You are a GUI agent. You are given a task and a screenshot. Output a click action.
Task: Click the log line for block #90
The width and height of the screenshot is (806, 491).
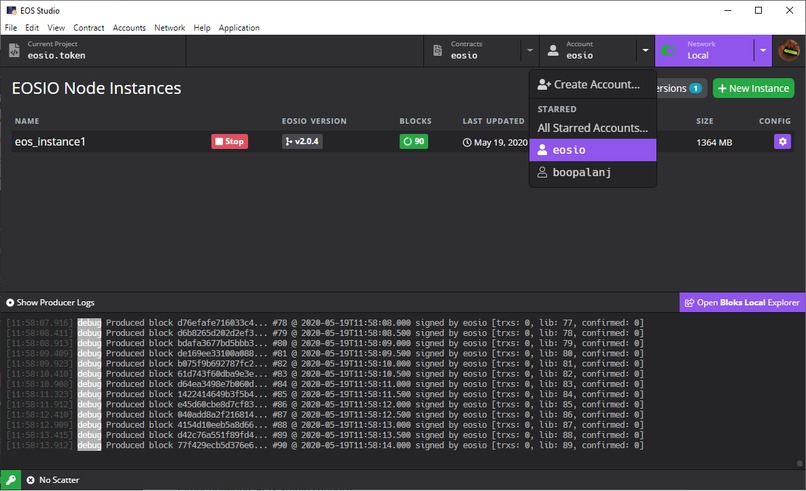(325, 445)
